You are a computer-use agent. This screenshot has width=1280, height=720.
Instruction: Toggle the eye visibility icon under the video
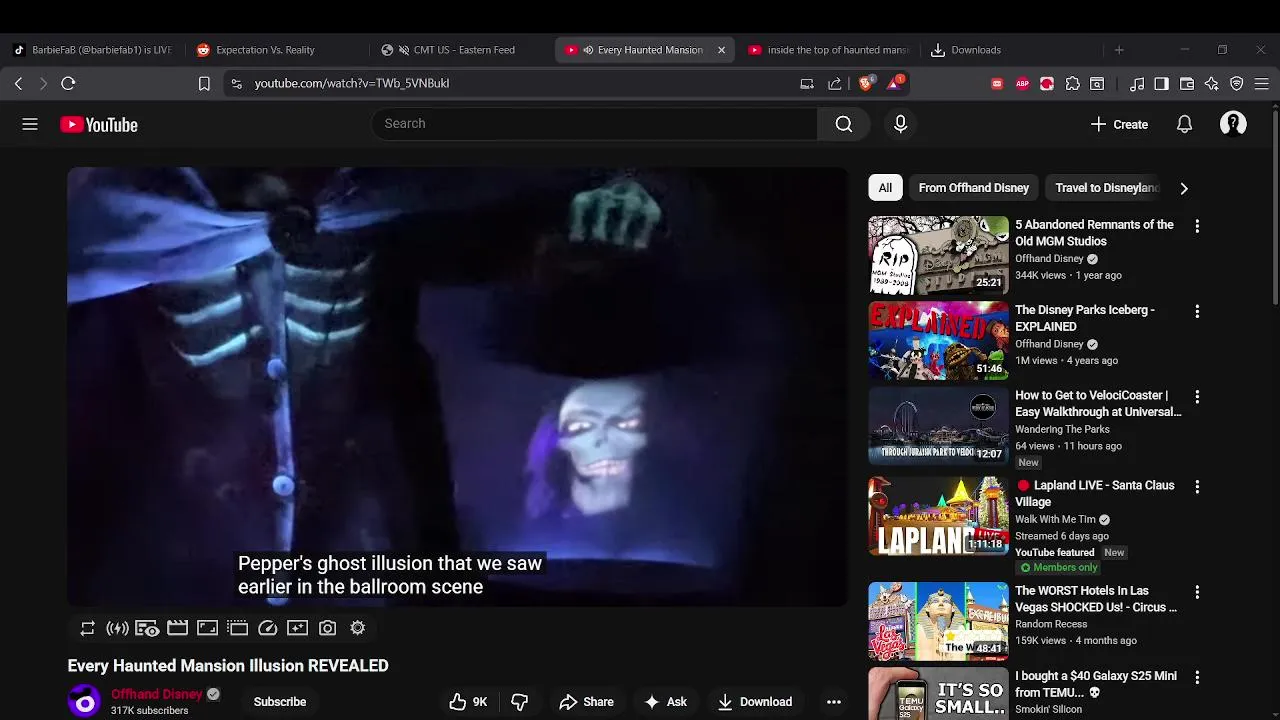click(147, 628)
